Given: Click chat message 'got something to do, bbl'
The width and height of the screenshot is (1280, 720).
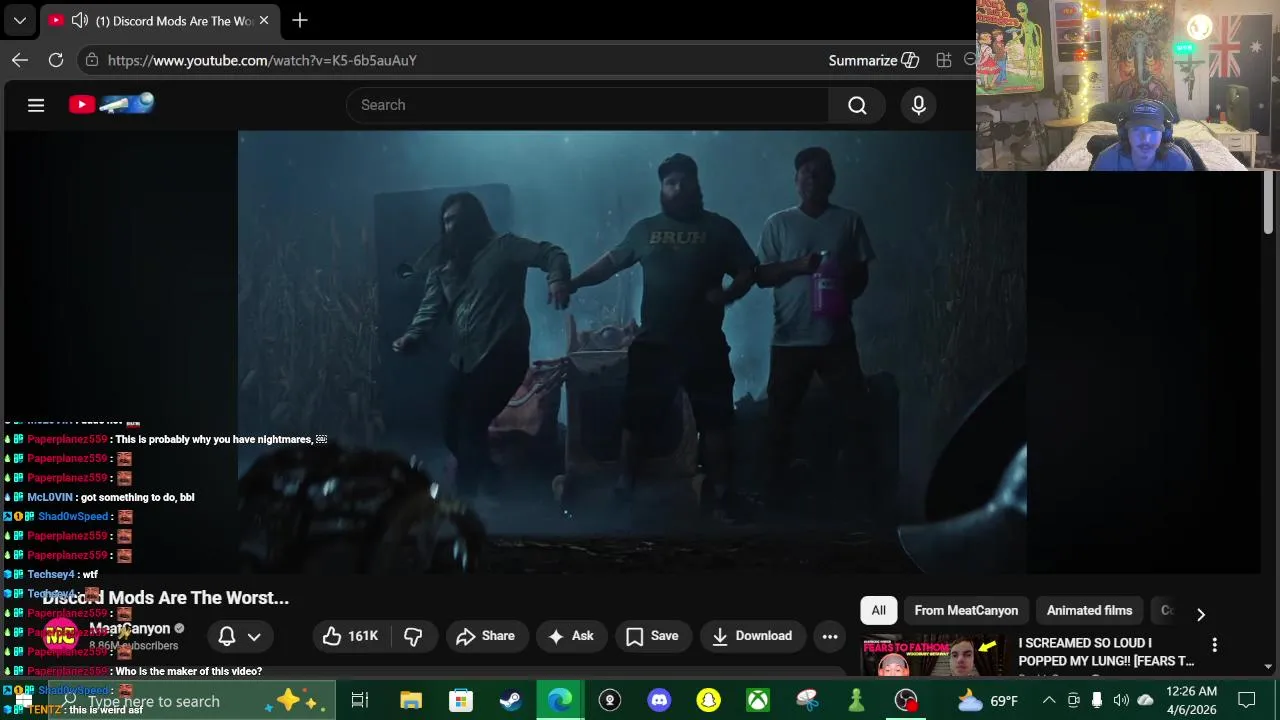Looking at the screenshot, I should tap(138, 497).
